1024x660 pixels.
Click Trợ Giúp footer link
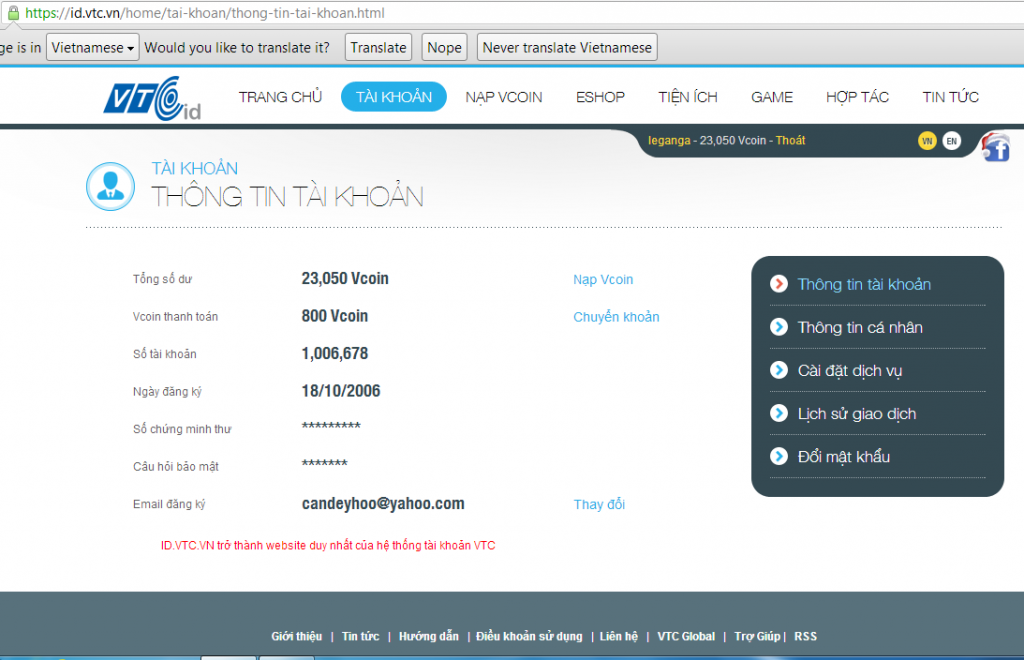757,636
